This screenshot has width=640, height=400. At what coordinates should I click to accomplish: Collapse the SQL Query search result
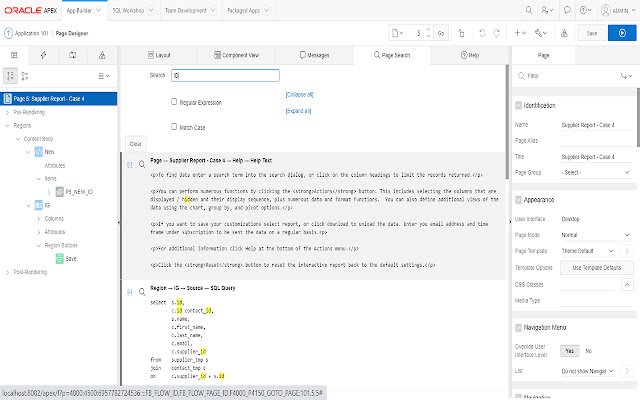[x=130, y=292]
